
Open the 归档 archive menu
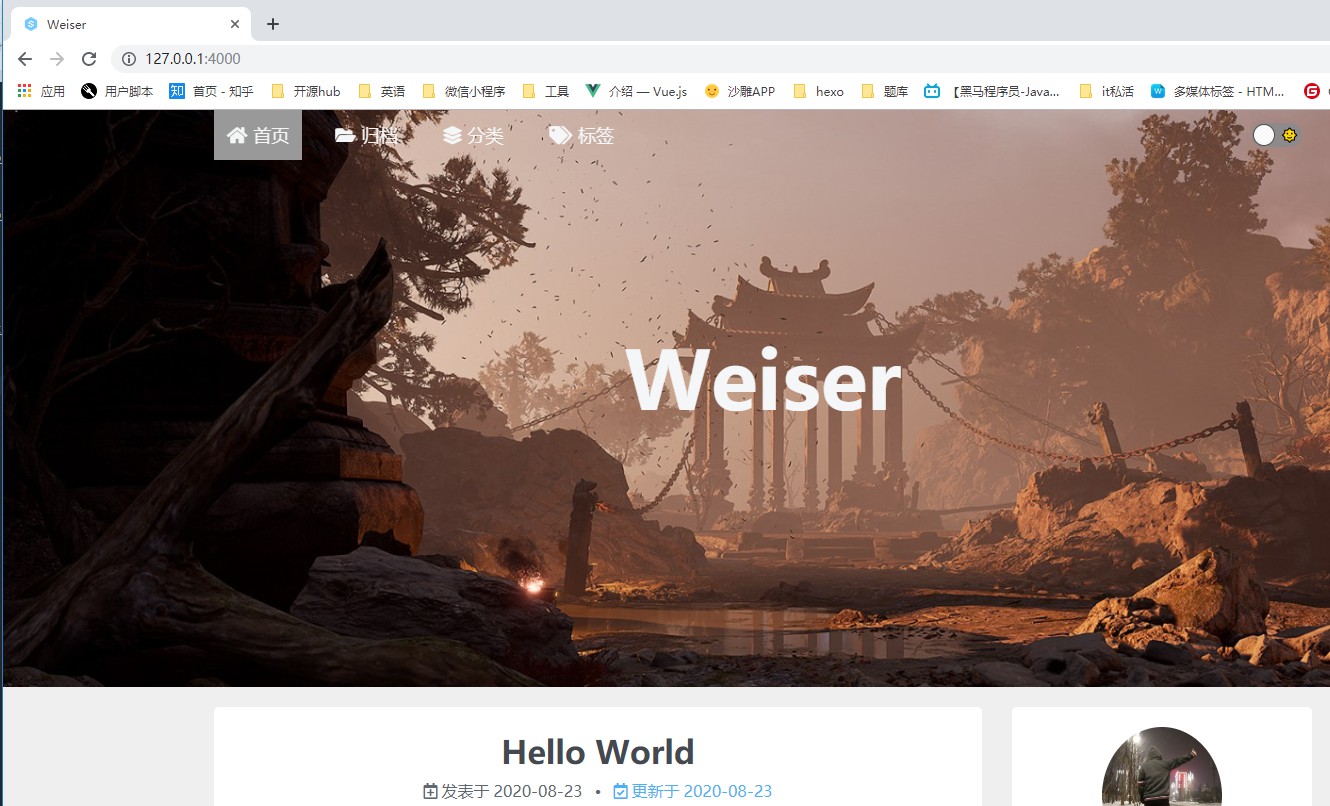click(x=367, y=135)
